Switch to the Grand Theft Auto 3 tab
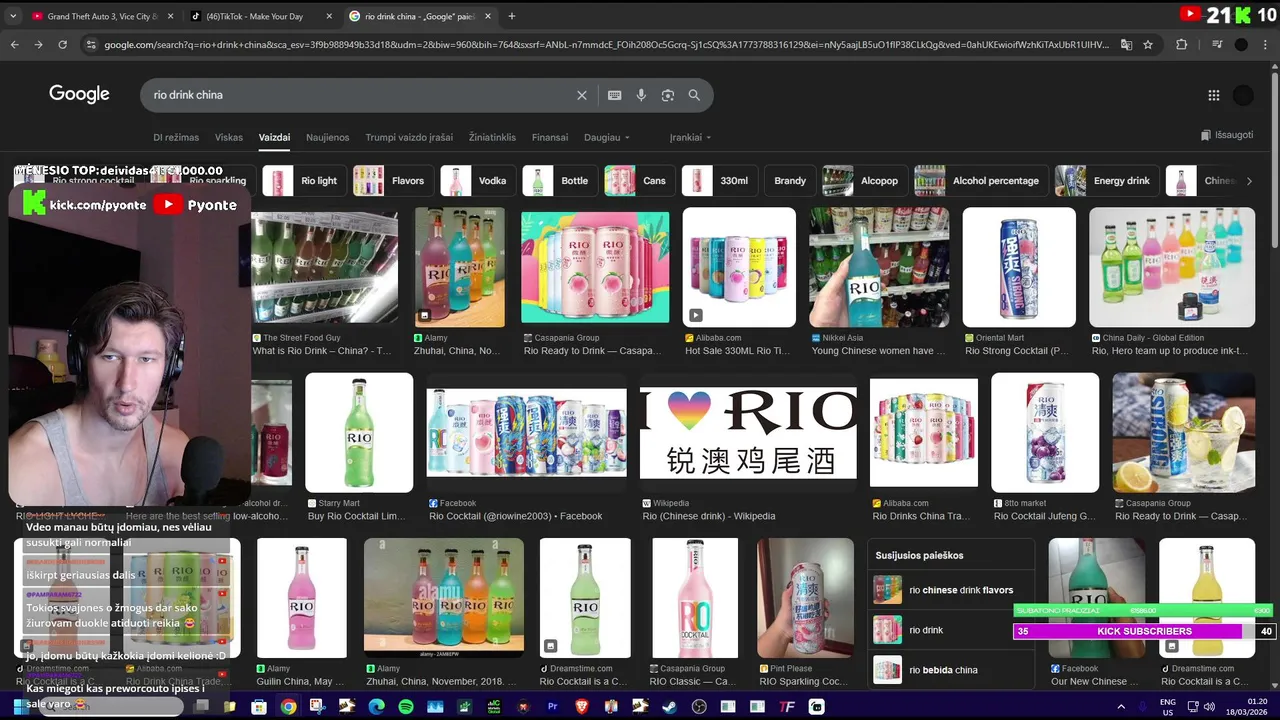Image resolution: width=1280 pixels, height=720 pixels. coord(102,16)
